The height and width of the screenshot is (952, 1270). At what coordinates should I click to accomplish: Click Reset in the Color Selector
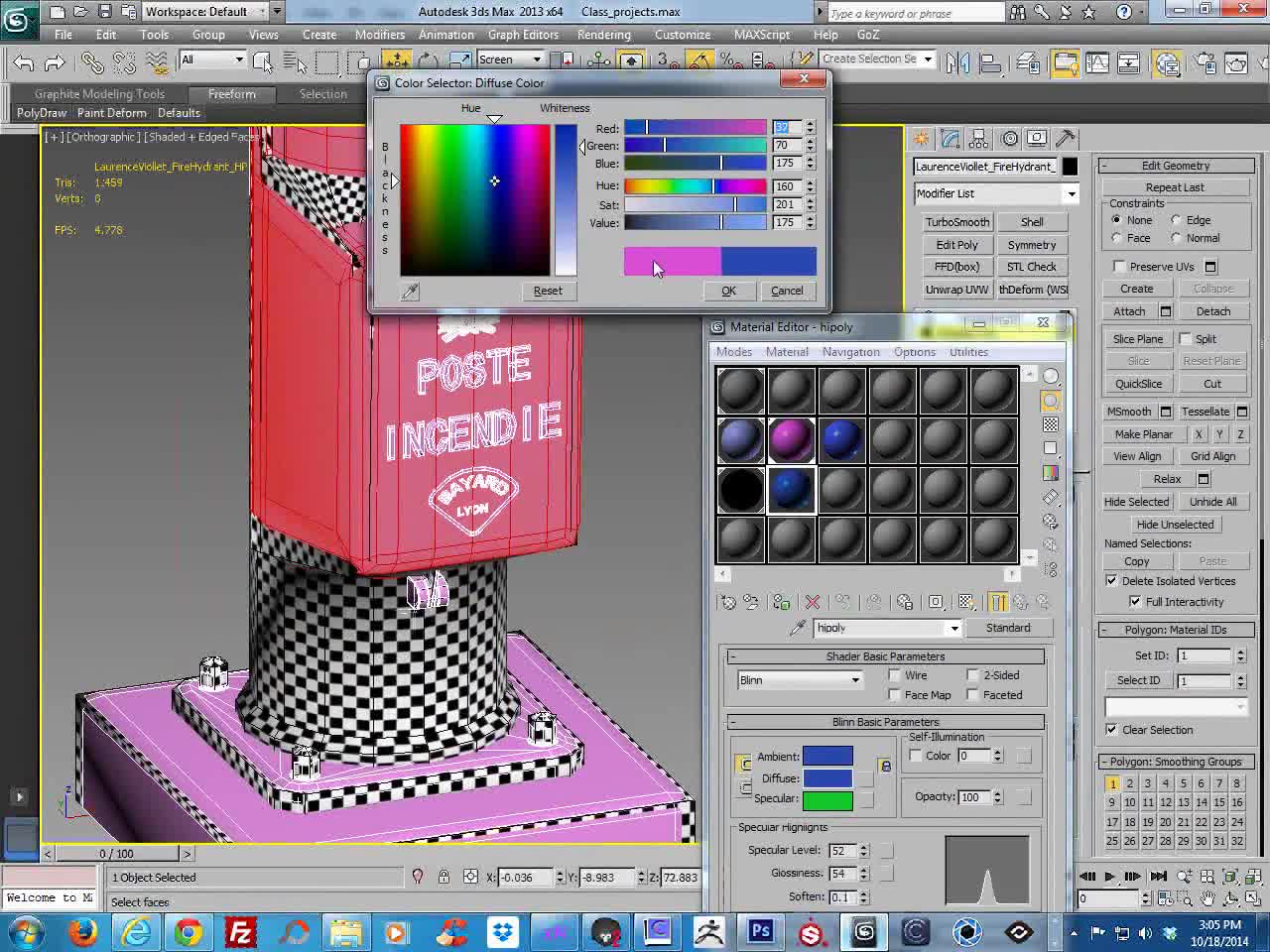tap(548, 291)
